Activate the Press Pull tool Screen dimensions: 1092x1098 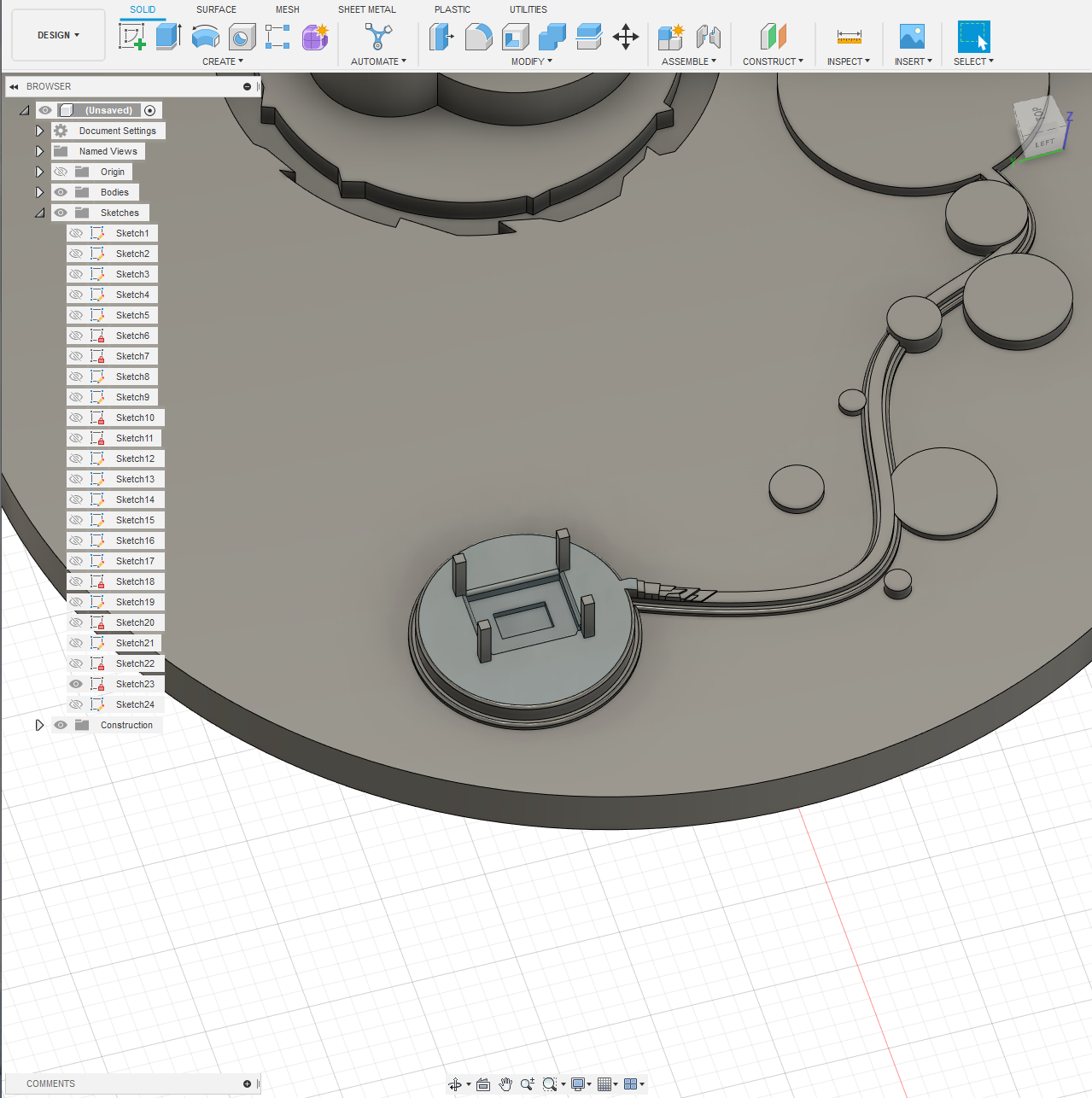441,37
